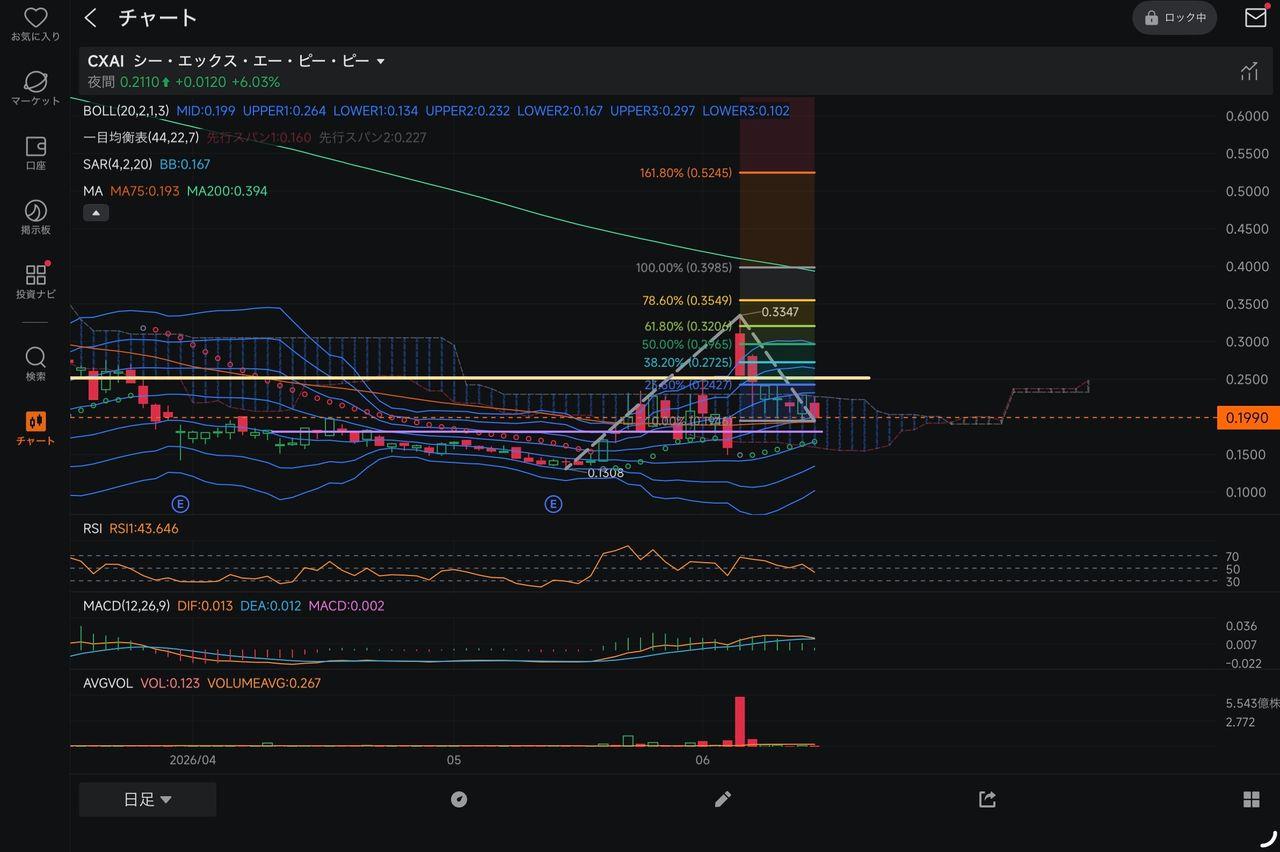Select the RSI1:43.646 indicator value

click(x=144, y=528)
